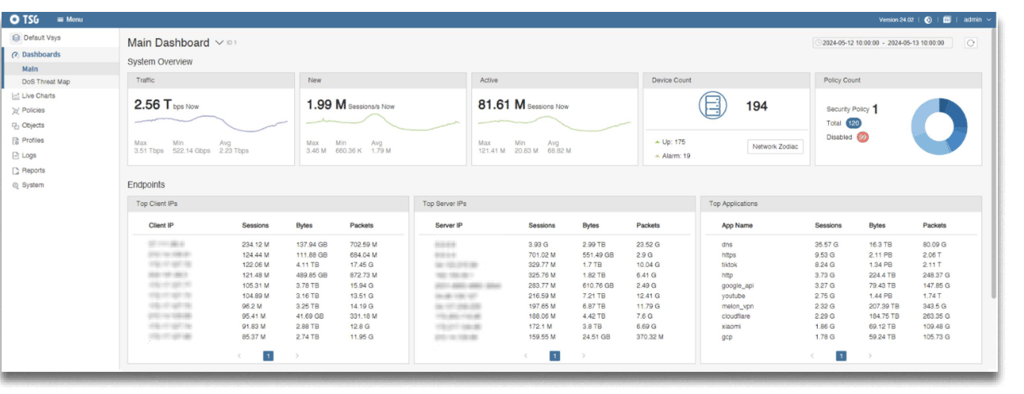Refresh the dashboard with the reload icon
1024x394 pixels.
pyautogui.click(x=971, y=43)
